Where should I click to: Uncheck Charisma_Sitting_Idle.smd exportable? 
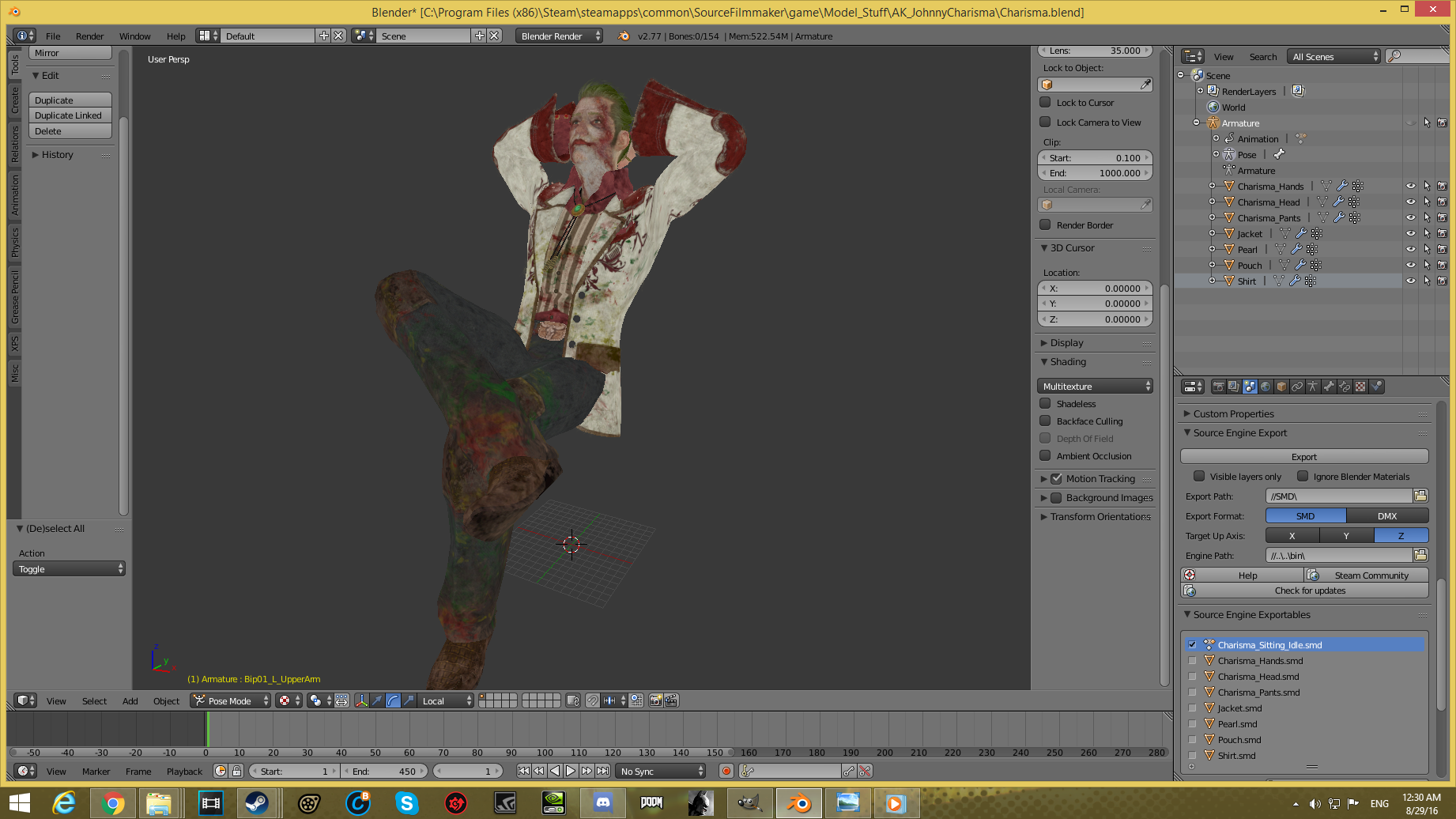tap(1192, 645)
